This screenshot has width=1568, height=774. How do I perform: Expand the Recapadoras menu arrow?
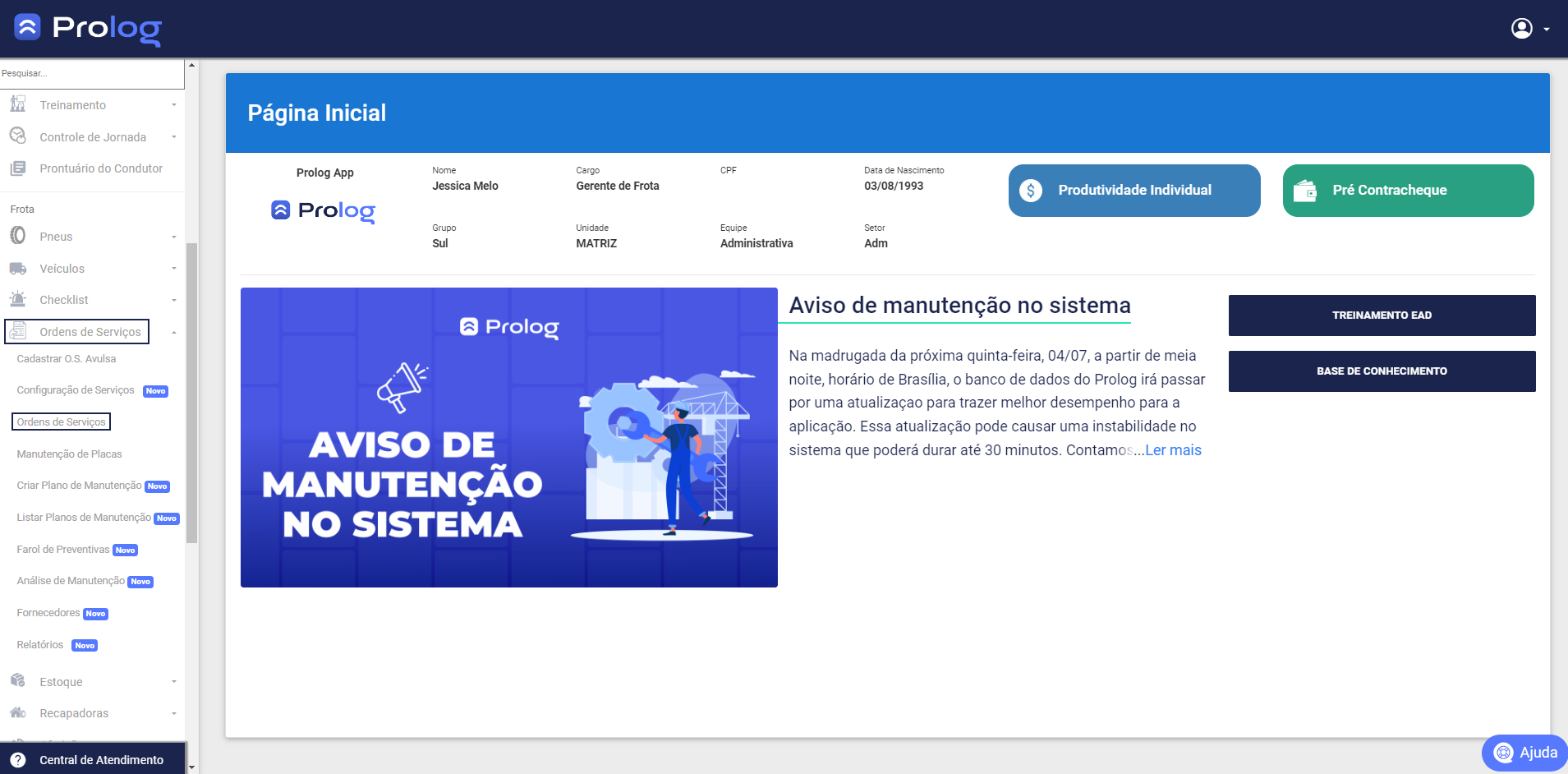(x=174, y=713)
